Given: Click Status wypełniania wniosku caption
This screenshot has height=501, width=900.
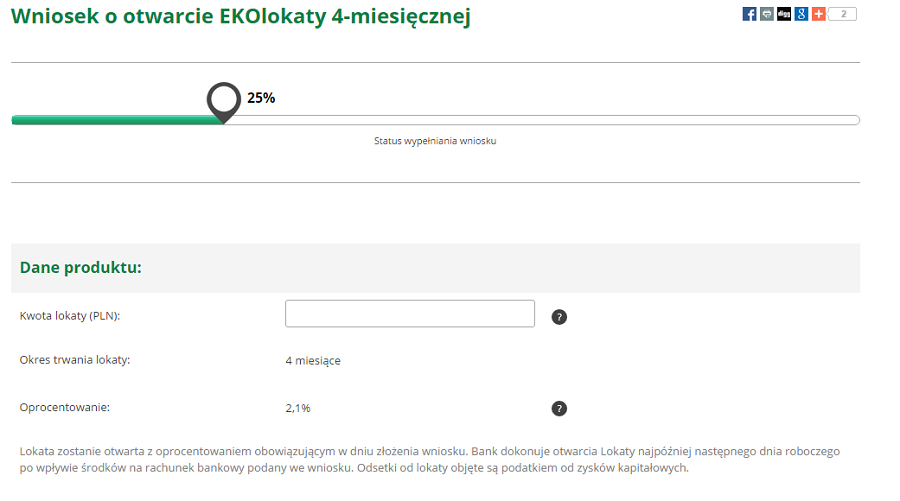Looking at the screenshot, I should click(435, 141).
